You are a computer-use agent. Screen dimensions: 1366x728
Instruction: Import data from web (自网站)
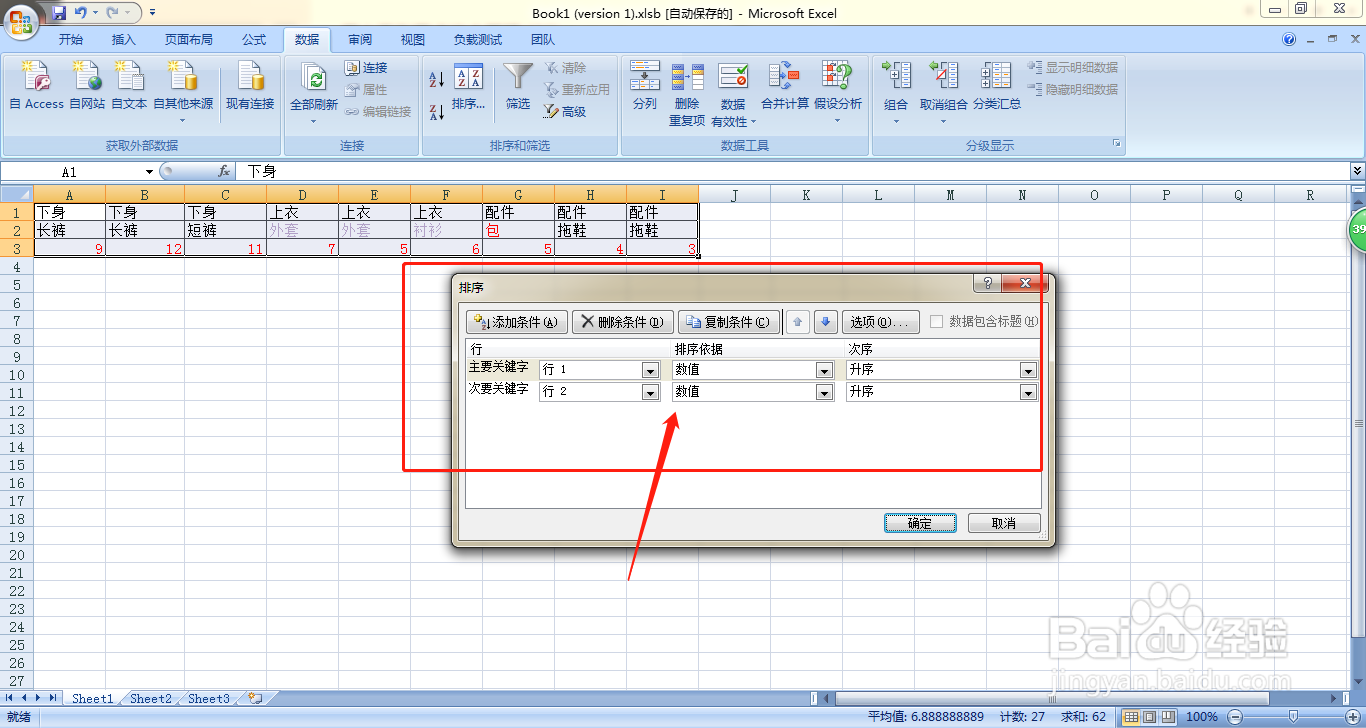click(87, 87)
